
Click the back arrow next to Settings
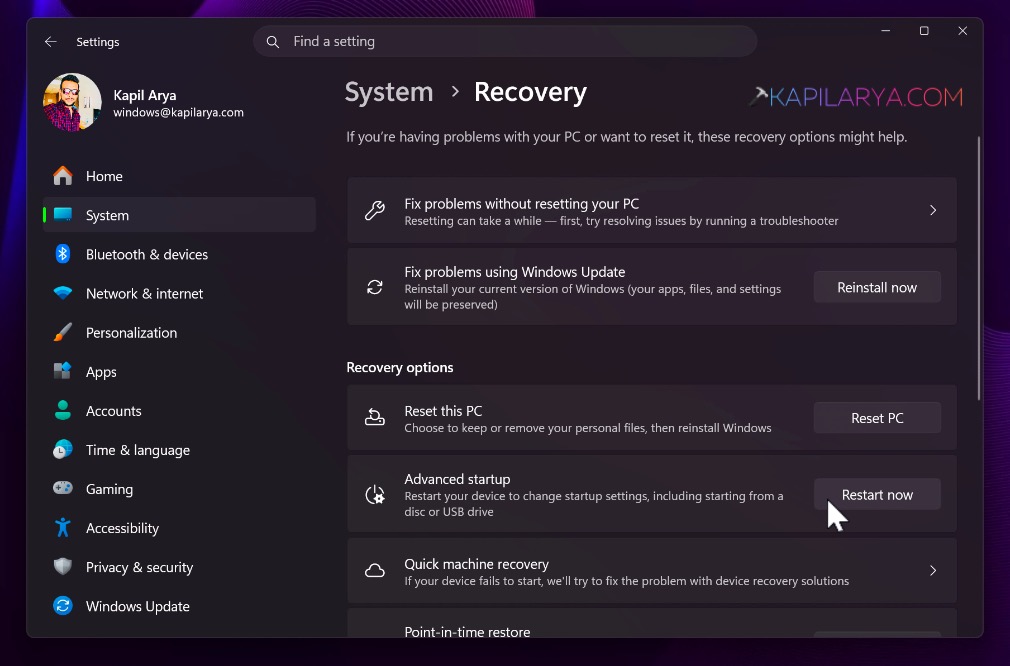pos(50,42)
